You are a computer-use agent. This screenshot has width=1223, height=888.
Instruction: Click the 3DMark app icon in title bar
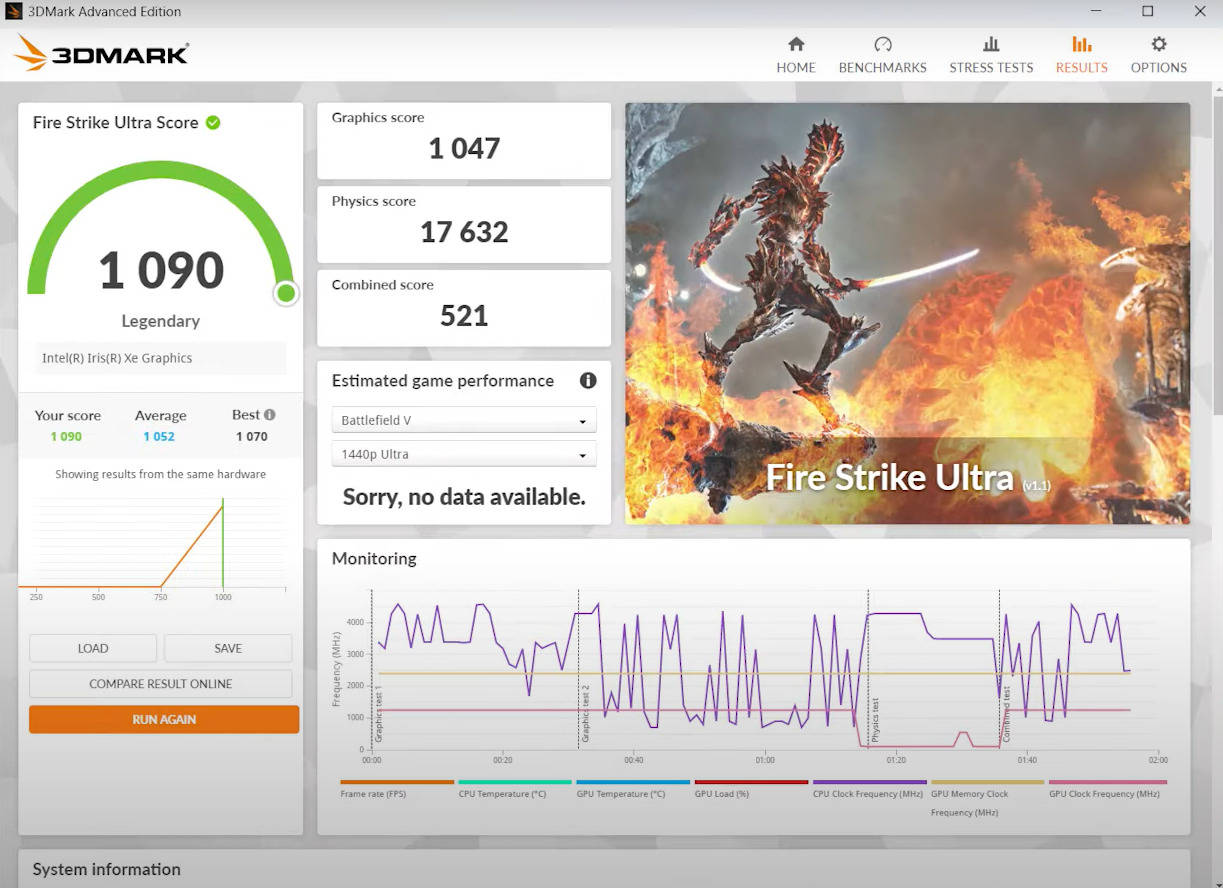pos(13,12)
